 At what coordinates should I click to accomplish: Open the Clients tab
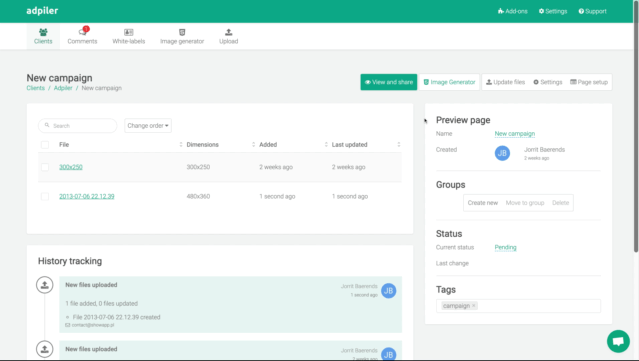click(x=43, y=36)
